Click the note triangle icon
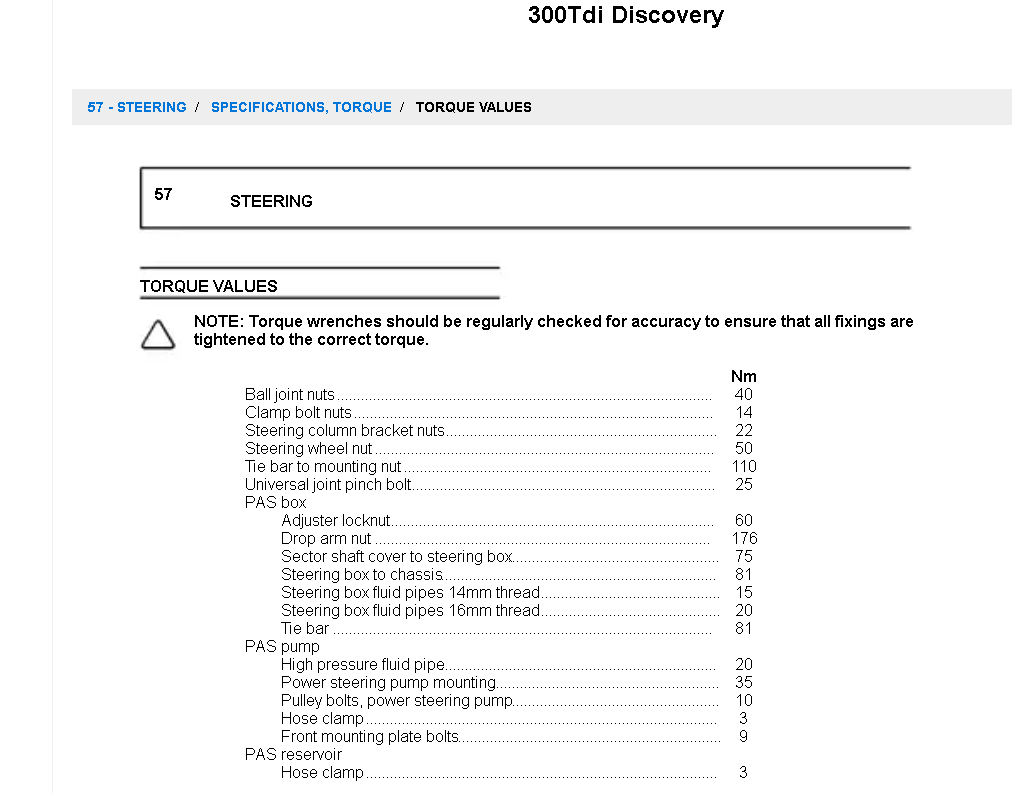 pos(158,334)
